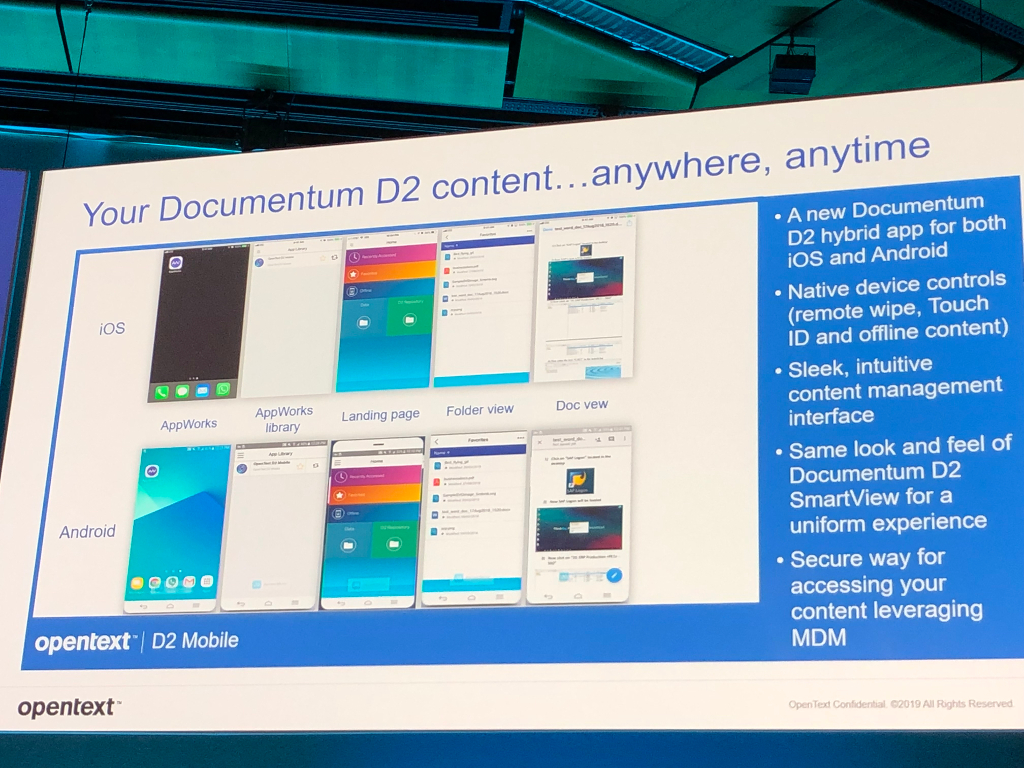Click the D2 Mobile footer text

point(195,641)
